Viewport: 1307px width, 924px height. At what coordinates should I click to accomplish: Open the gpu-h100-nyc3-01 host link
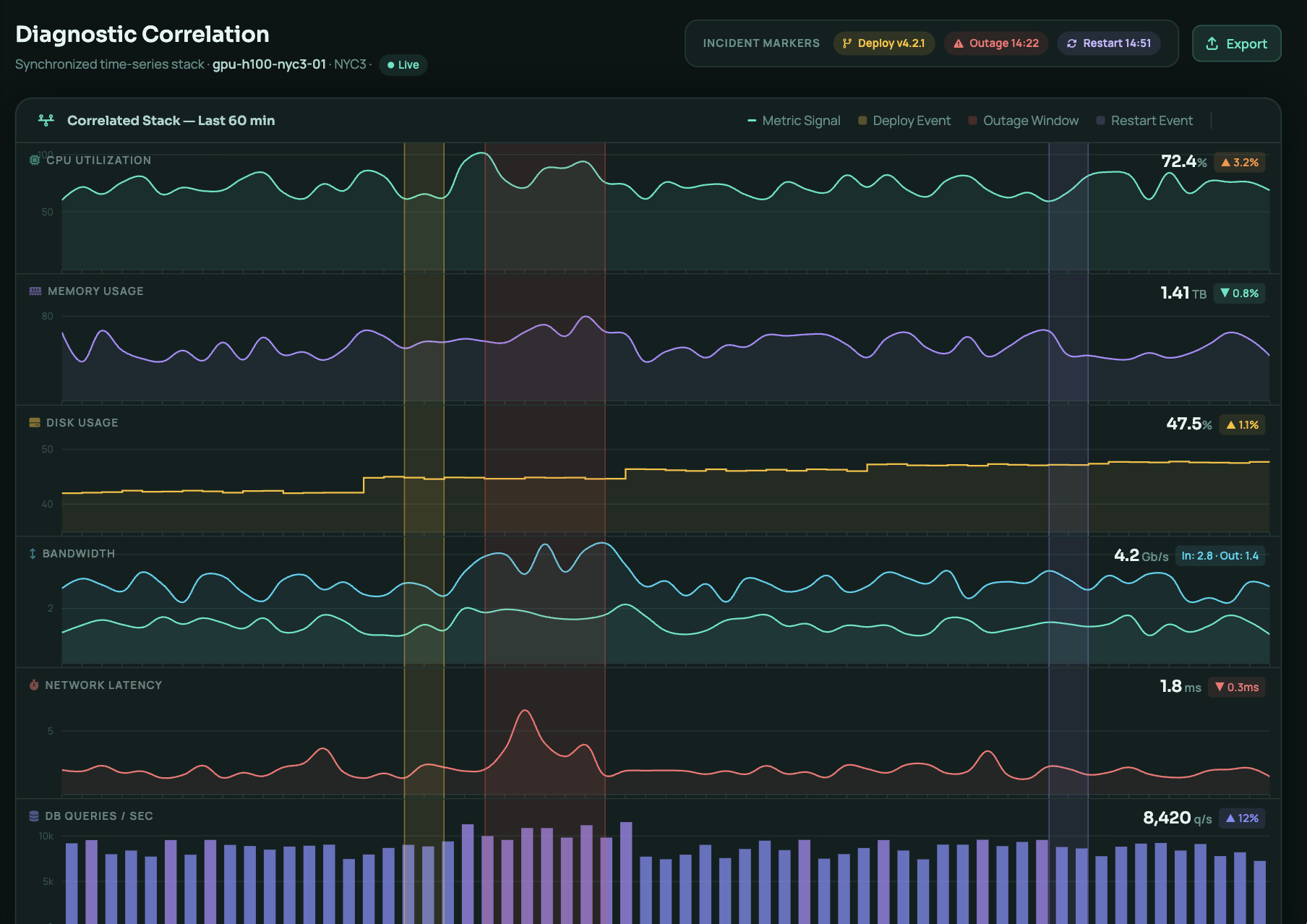point(269,64)
